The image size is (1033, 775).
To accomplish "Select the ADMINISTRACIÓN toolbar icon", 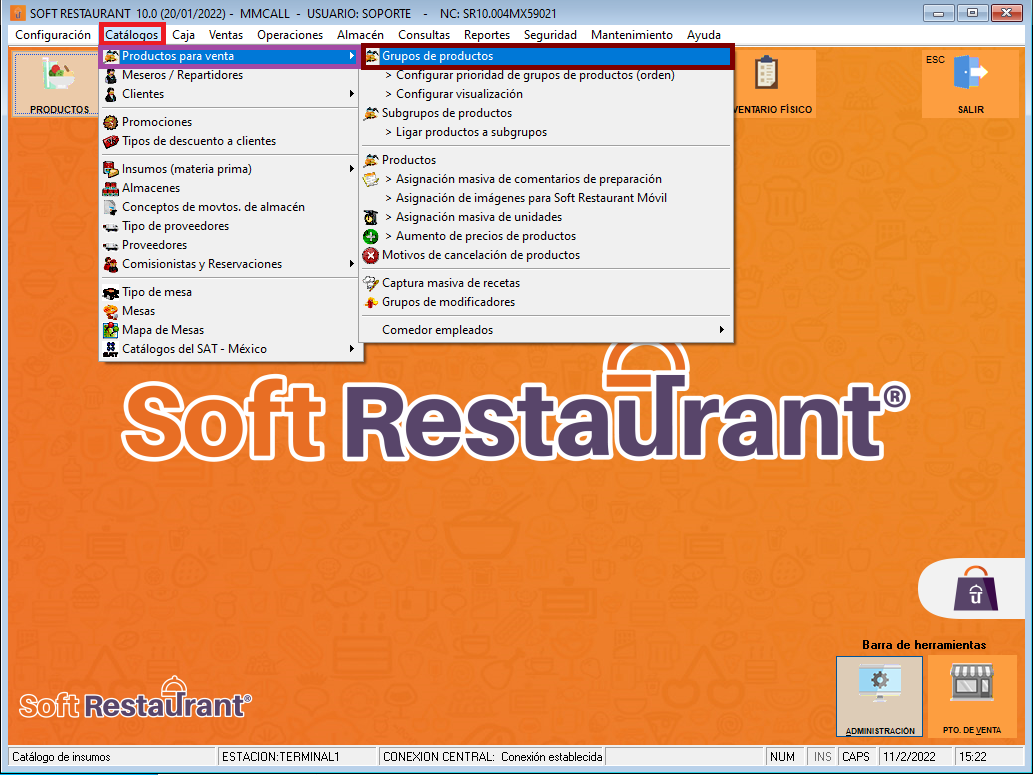I will click(879, 697).
